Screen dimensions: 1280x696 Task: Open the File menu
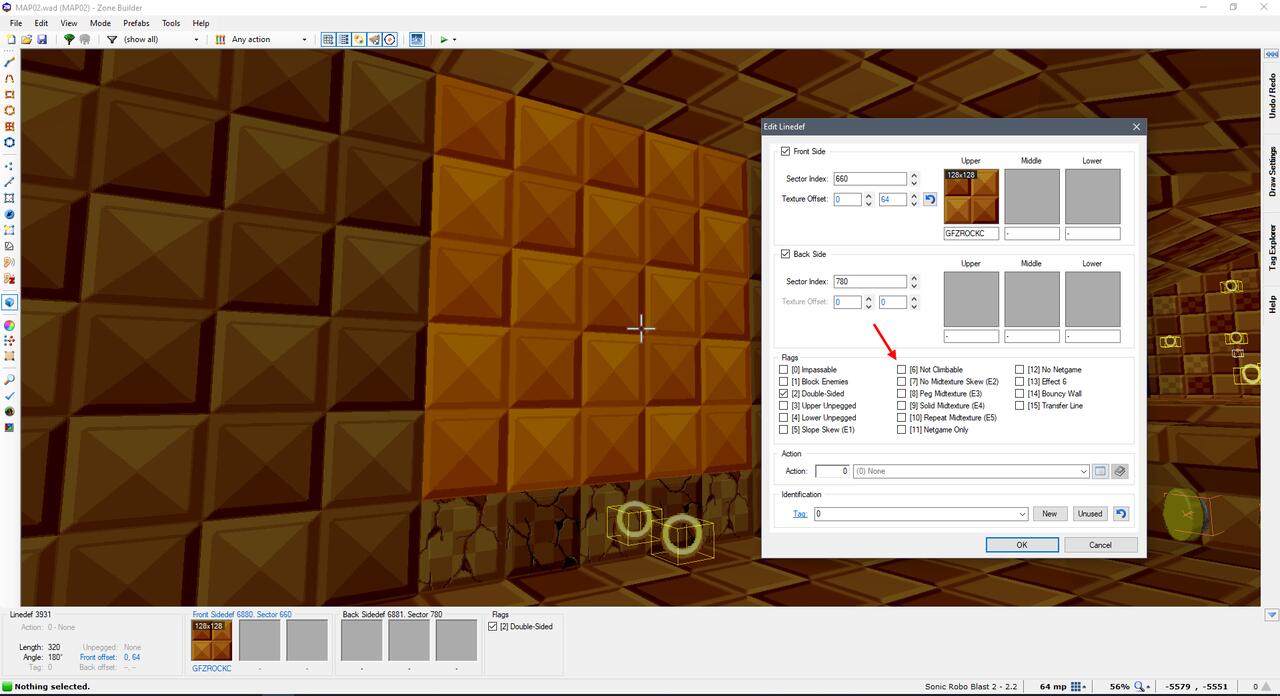(x=16, y=23)
